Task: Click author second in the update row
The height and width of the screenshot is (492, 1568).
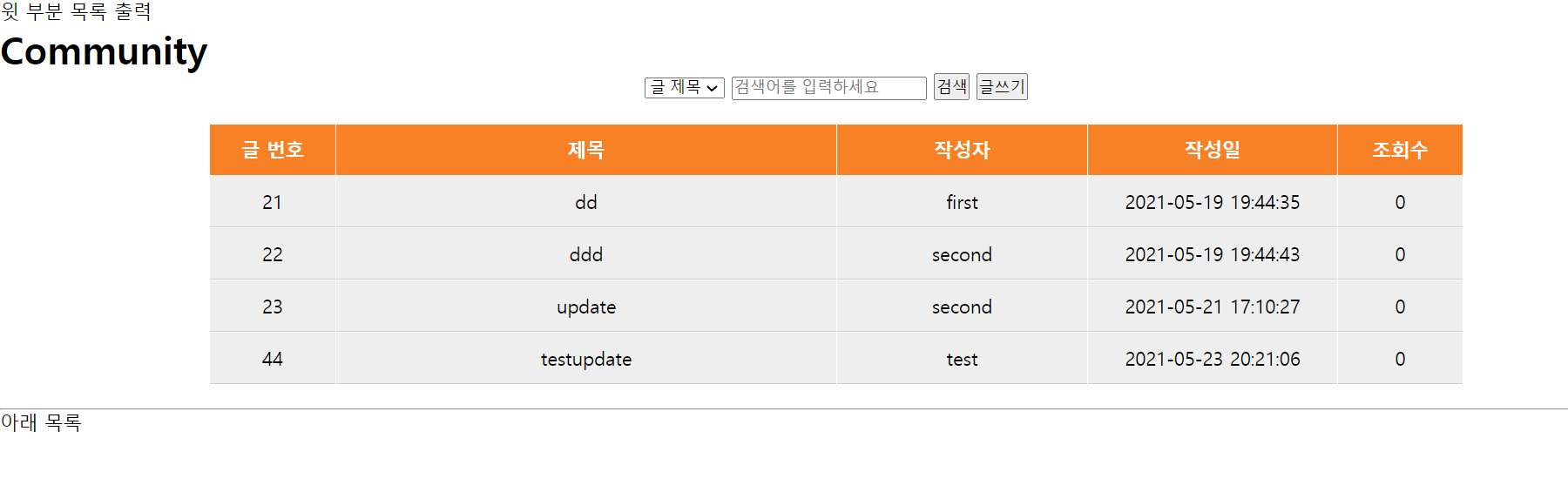Action: (x=962, y=307)
